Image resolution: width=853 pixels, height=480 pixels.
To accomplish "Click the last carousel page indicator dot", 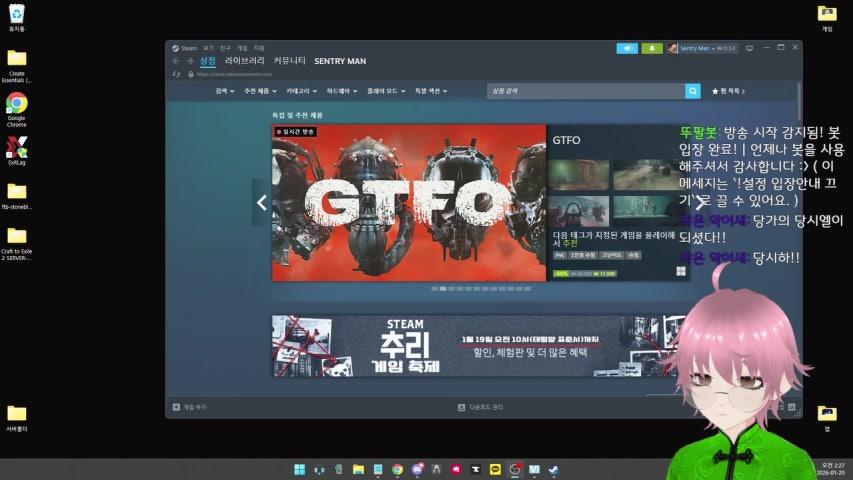I will (528, 288).
